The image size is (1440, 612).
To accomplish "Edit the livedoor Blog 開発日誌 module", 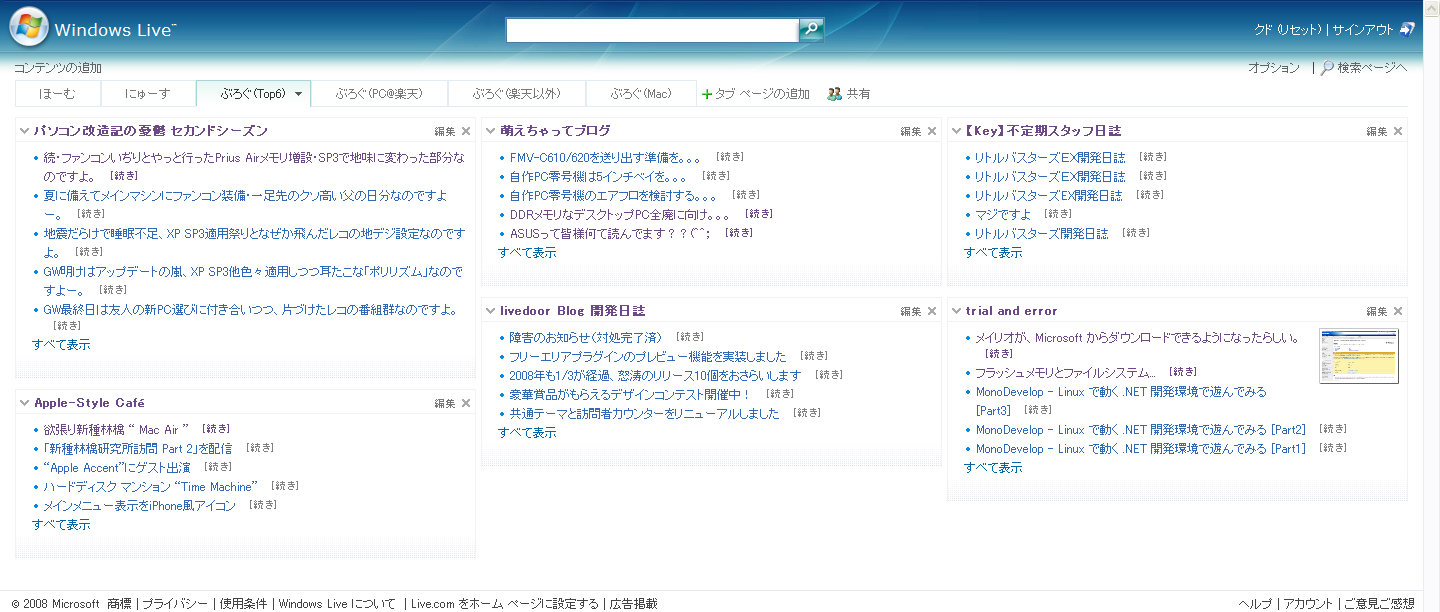I will [911, 311].
